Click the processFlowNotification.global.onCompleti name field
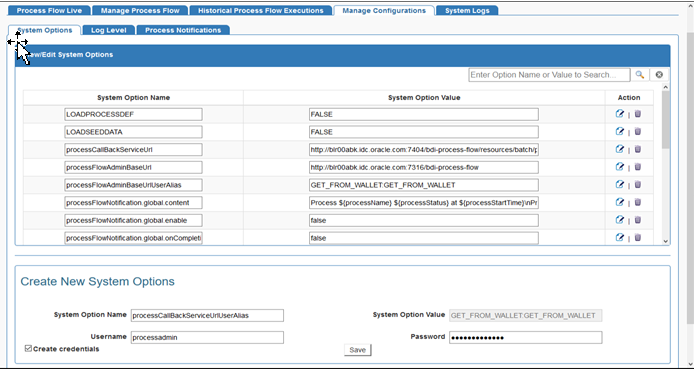 coord(133,238)
